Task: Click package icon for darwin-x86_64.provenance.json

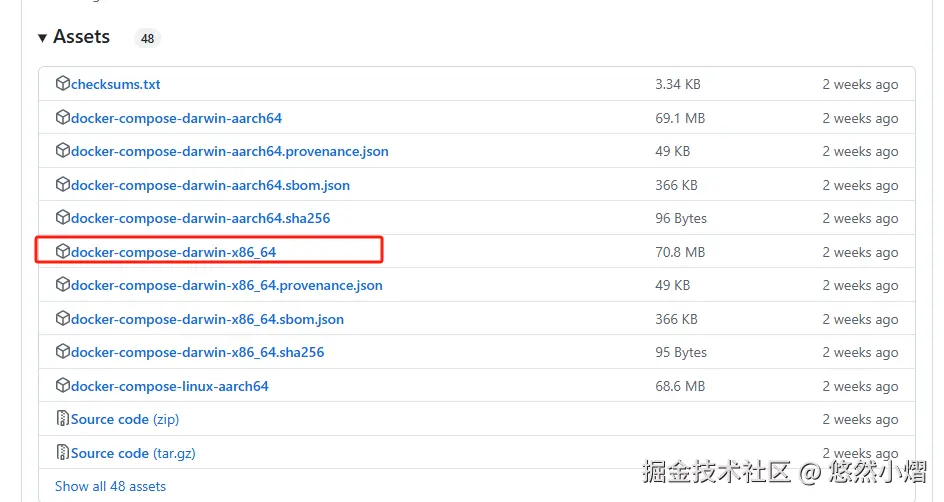Action: click(63, 284)
